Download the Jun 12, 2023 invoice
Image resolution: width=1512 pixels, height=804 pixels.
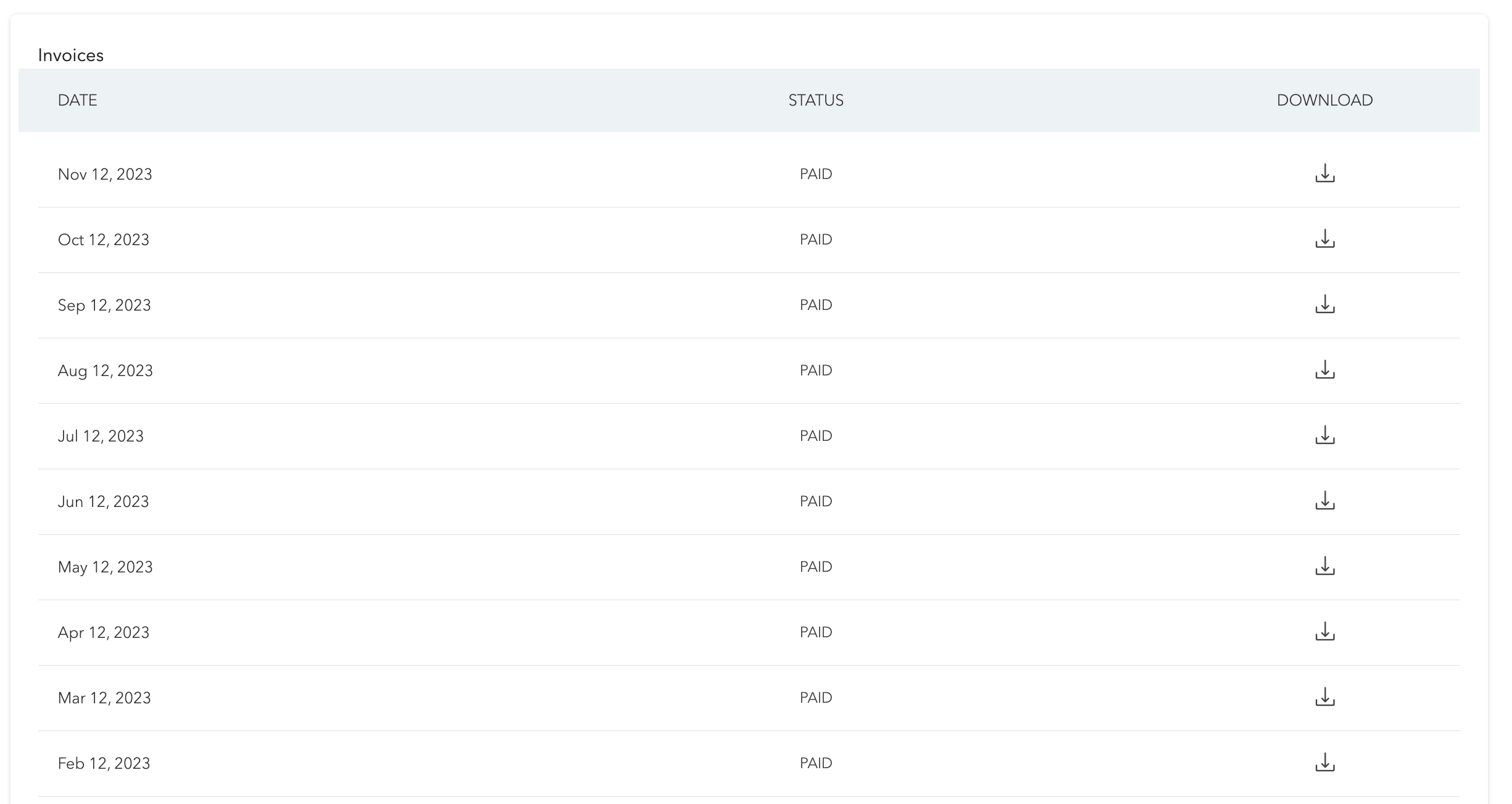click(1324, 501)
